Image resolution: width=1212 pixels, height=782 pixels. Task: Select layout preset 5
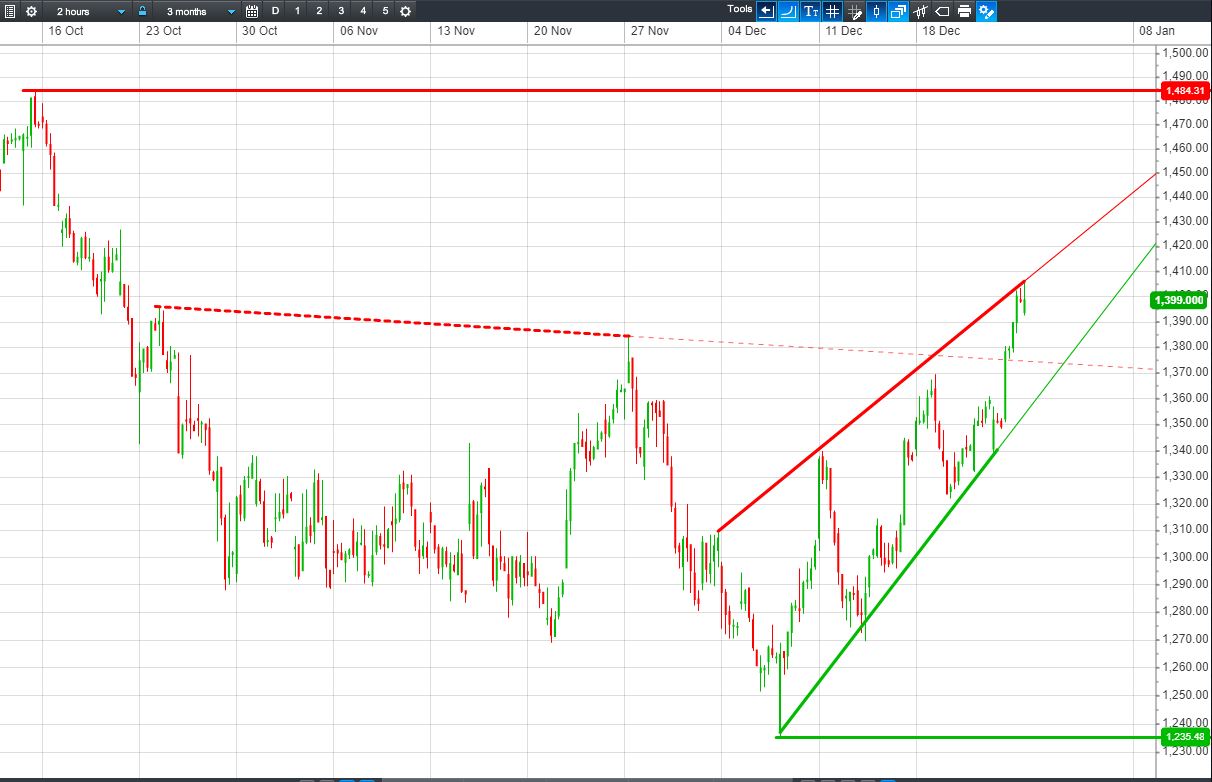coord(385,11)
